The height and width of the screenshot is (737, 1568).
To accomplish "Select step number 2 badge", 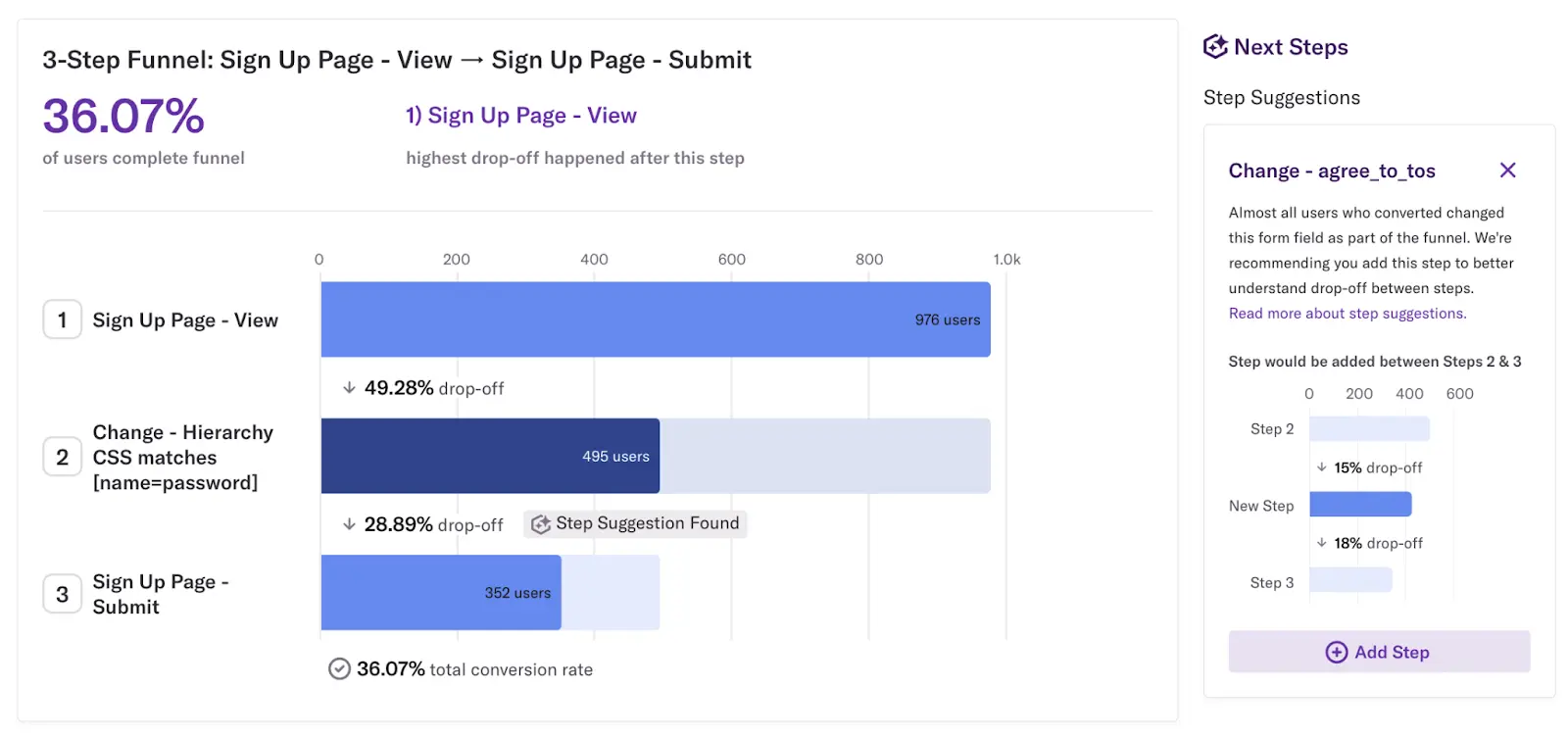I will coord(62,457).
